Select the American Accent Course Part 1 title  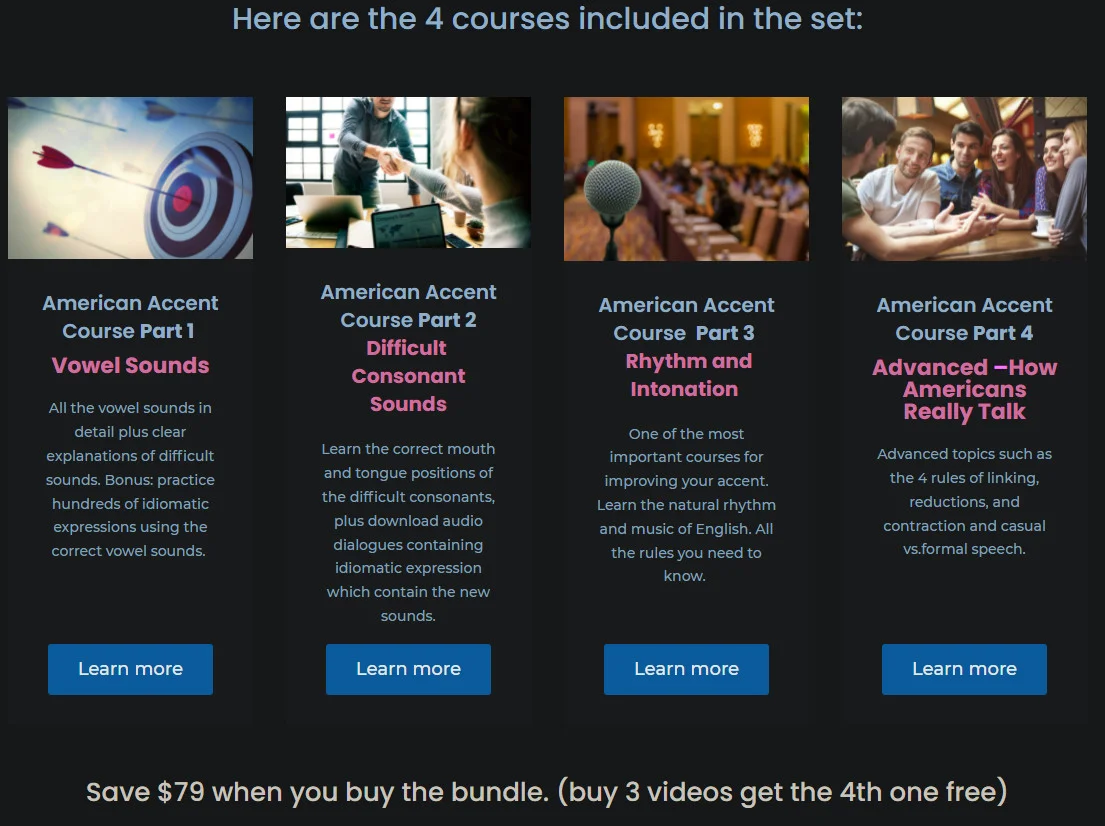(130, 317)
